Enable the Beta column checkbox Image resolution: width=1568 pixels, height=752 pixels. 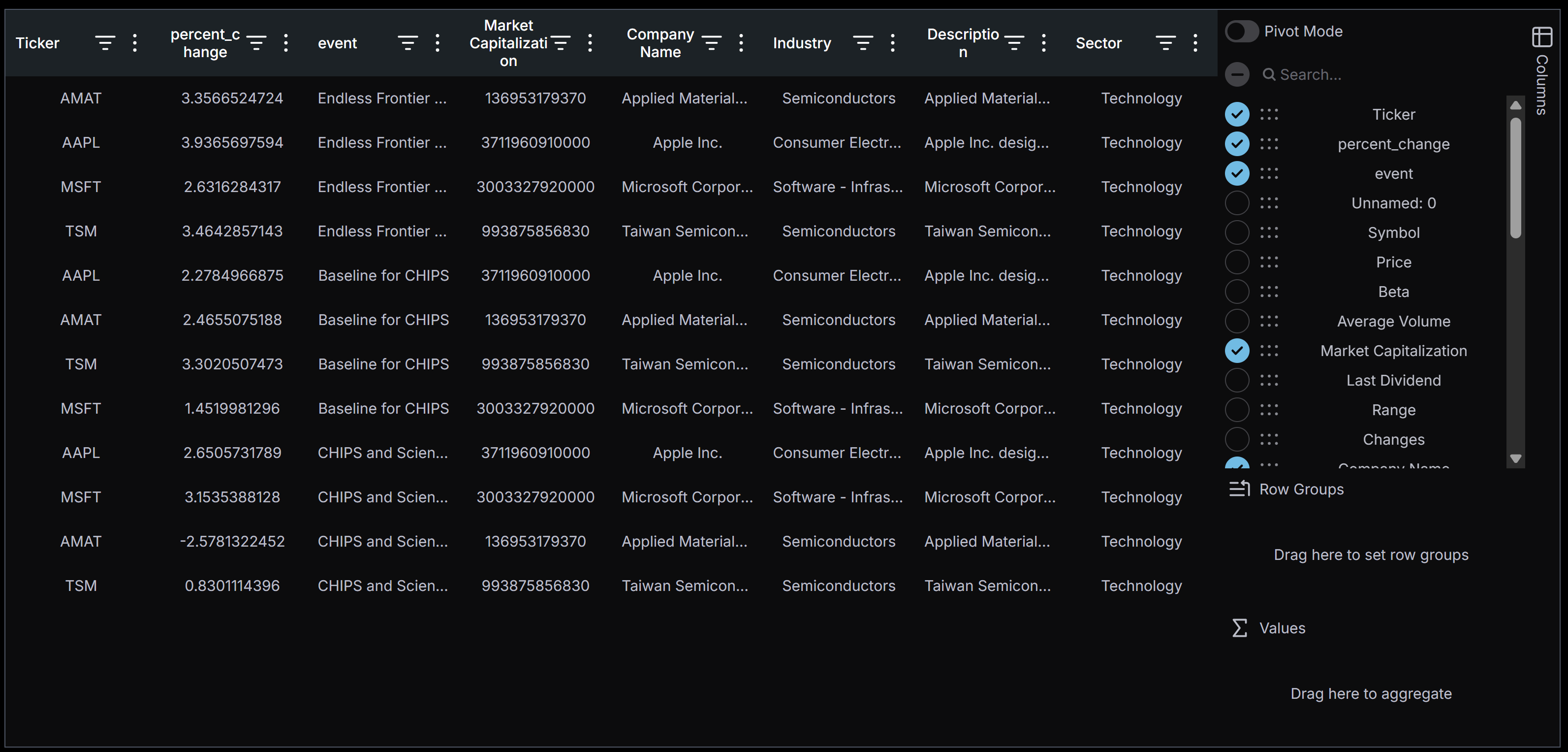click(x=1237, y=292)
